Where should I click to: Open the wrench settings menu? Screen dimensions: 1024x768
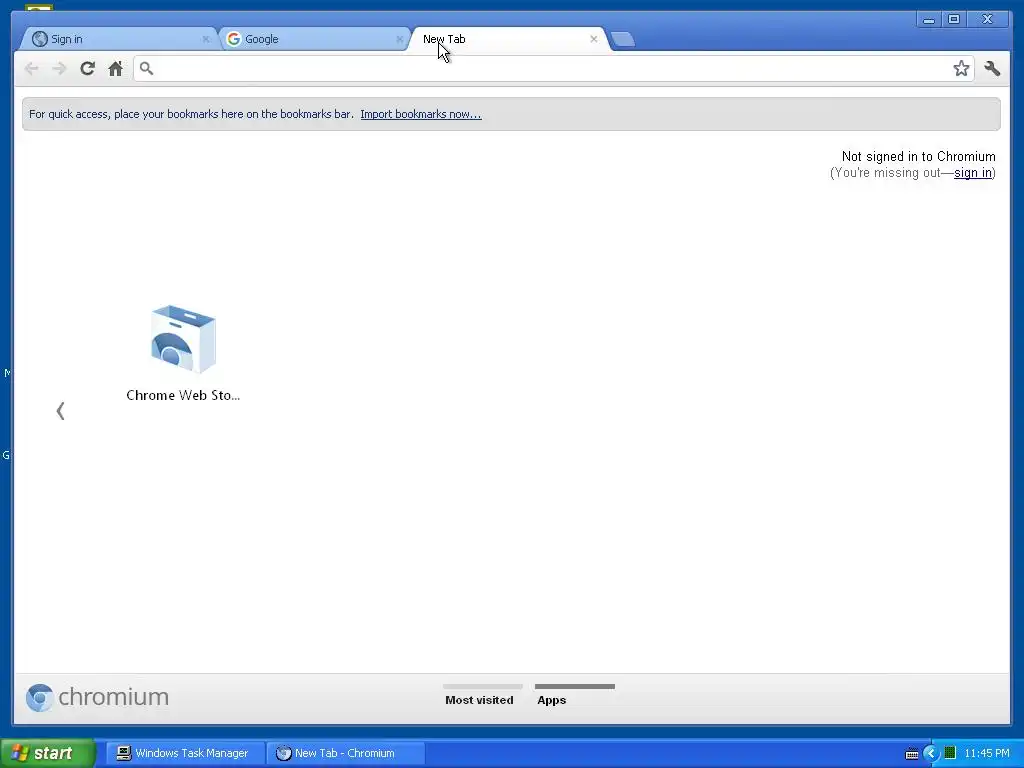click(992, 69)
